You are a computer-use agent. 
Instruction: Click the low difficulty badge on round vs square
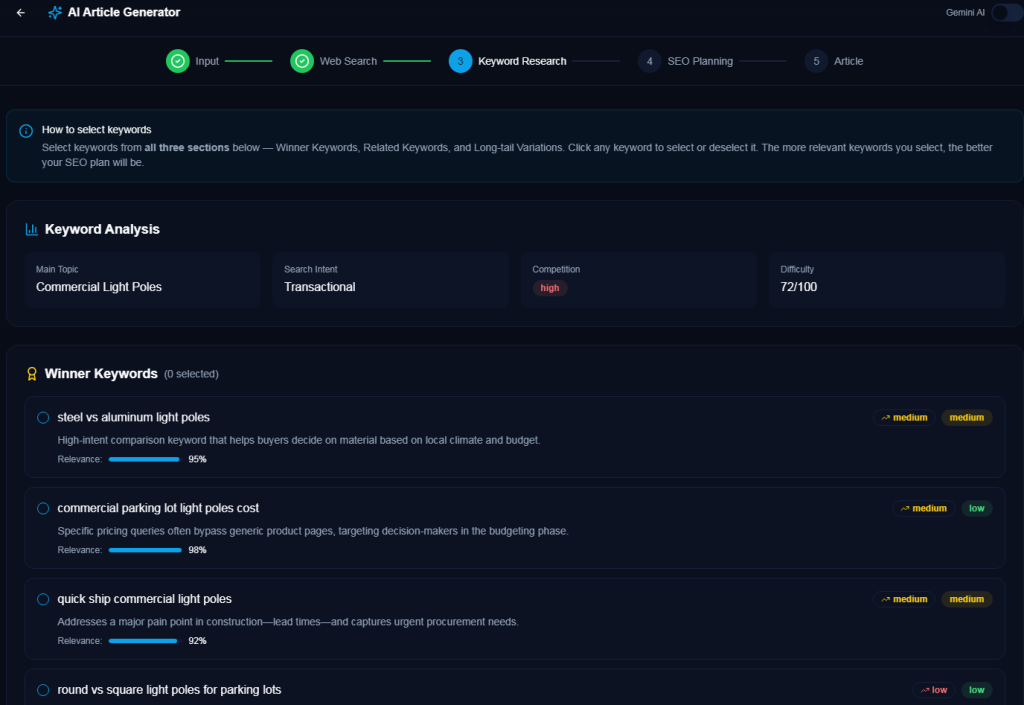click(976, 690)
